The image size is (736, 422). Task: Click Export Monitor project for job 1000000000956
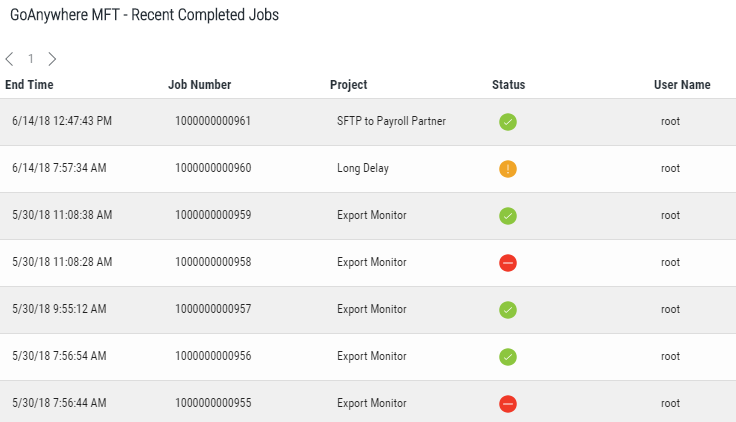pyautogui.click(x=372, y=356)
